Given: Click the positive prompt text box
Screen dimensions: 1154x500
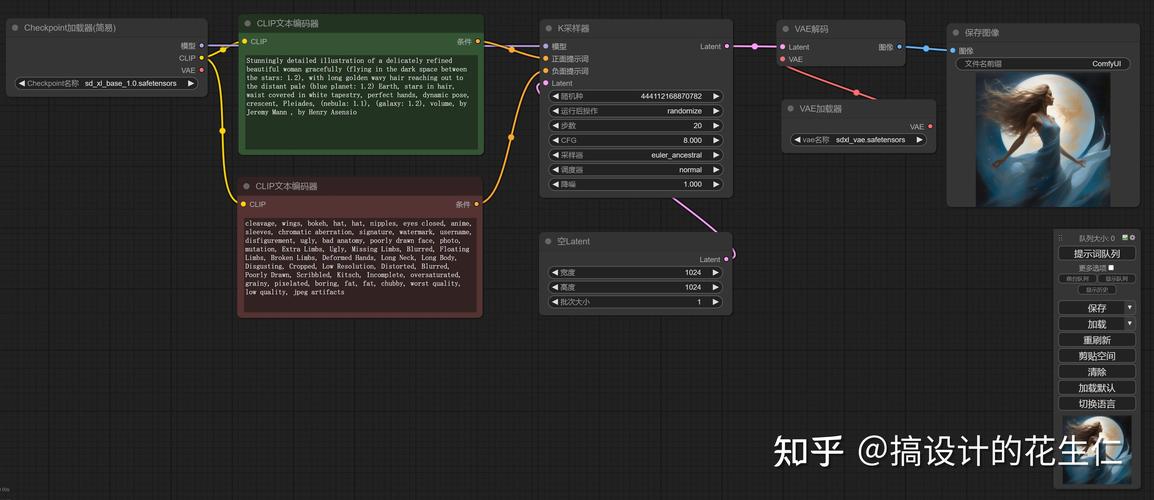Looking at the screenshot, I should pos(360,100).
